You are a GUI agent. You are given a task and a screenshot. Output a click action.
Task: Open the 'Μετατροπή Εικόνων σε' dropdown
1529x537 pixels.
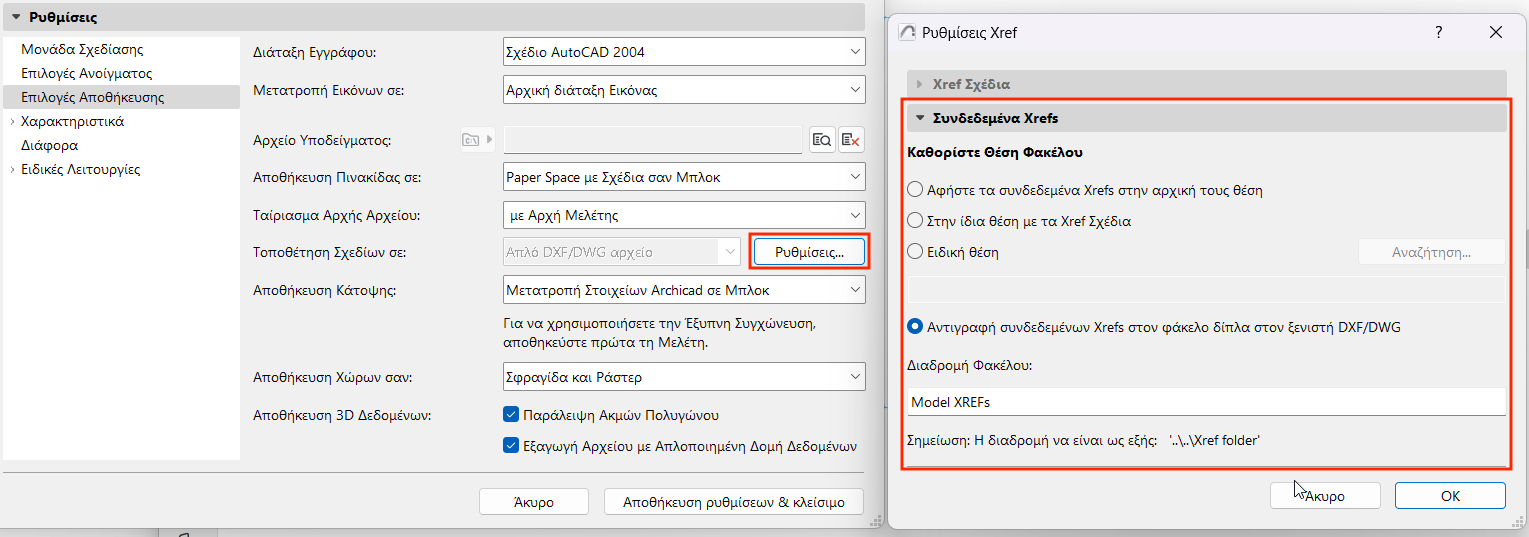(x=683, y=90)
